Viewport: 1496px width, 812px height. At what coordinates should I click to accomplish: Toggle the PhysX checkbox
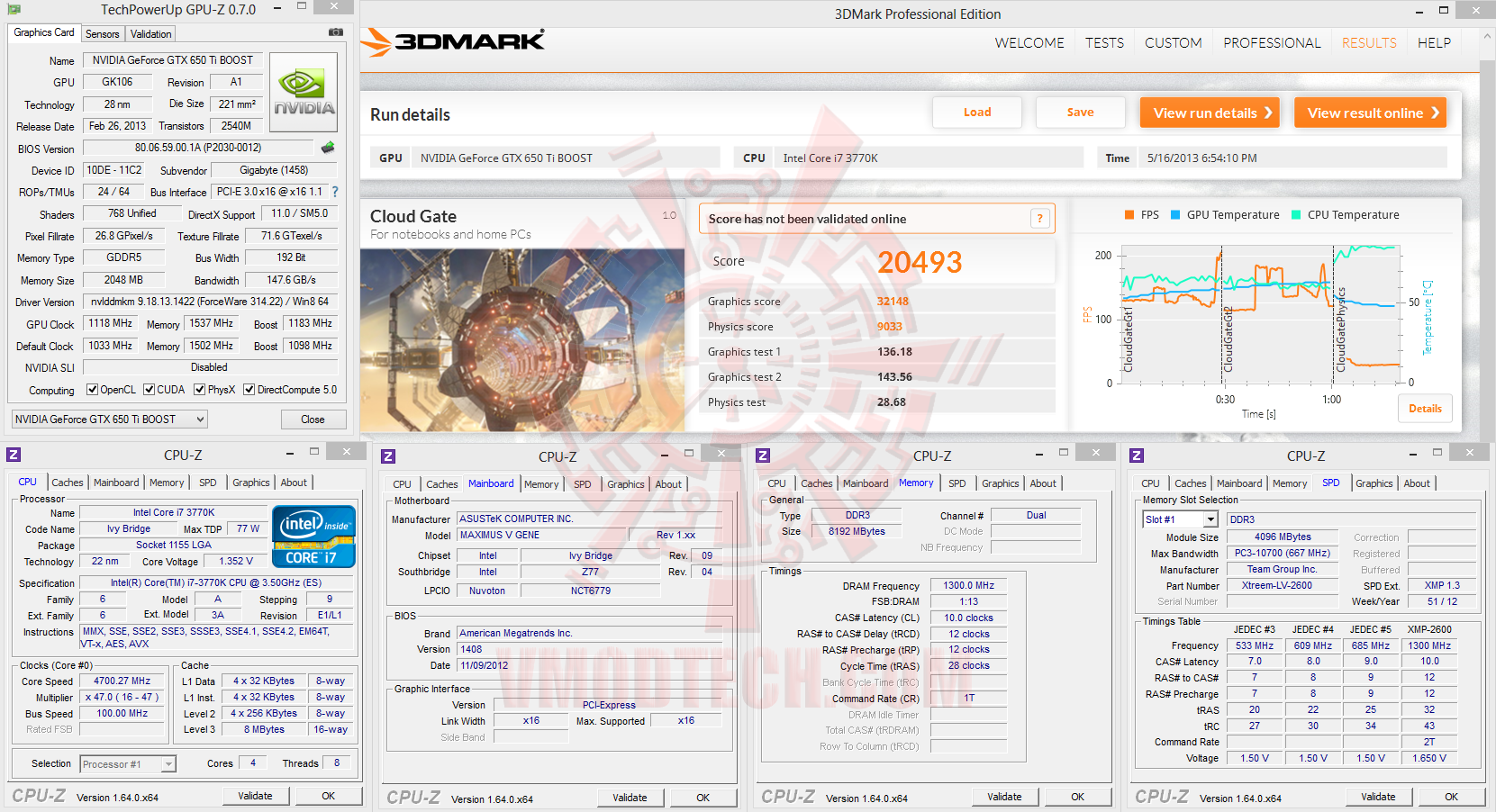pyautogui.click(x=199, y=390)
